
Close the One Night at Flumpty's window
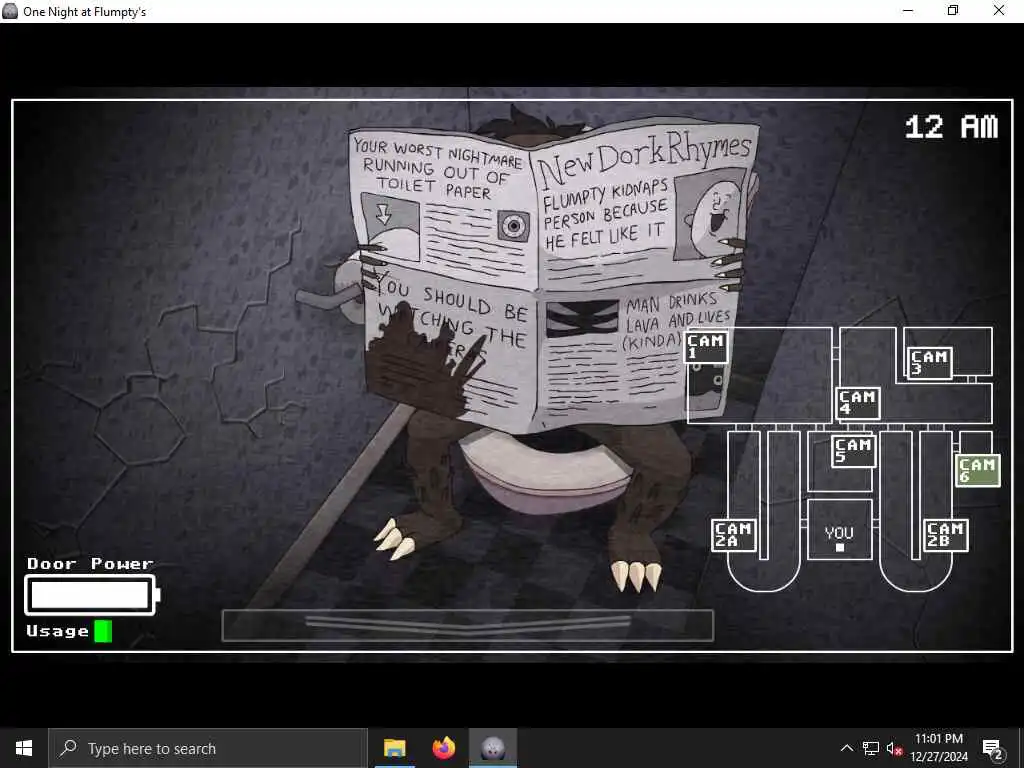point(999,10)
